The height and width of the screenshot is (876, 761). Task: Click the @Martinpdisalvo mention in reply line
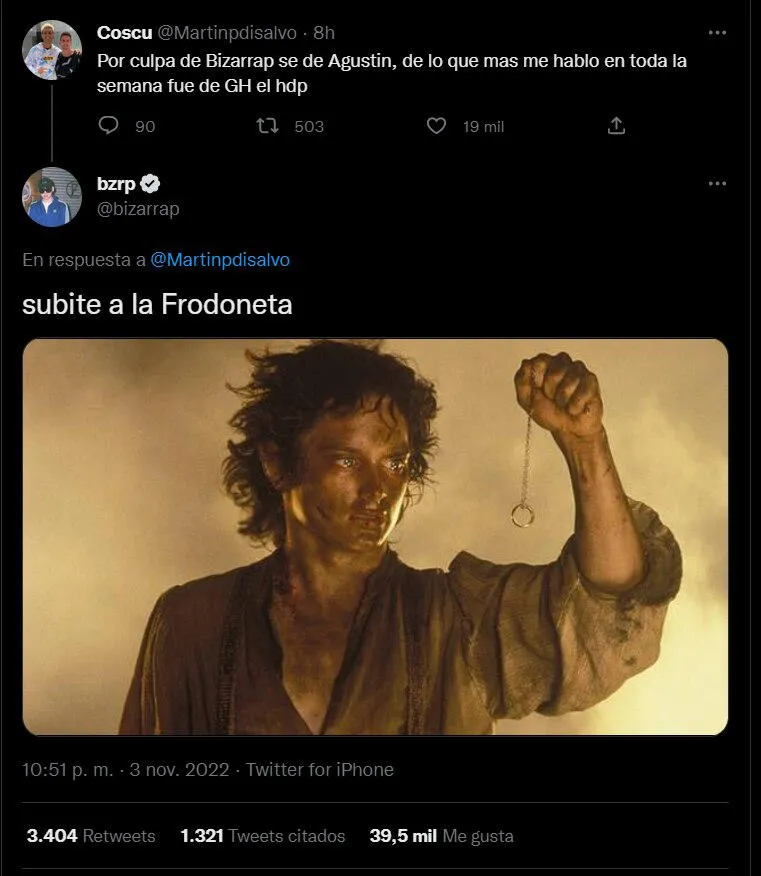[220, 260]
